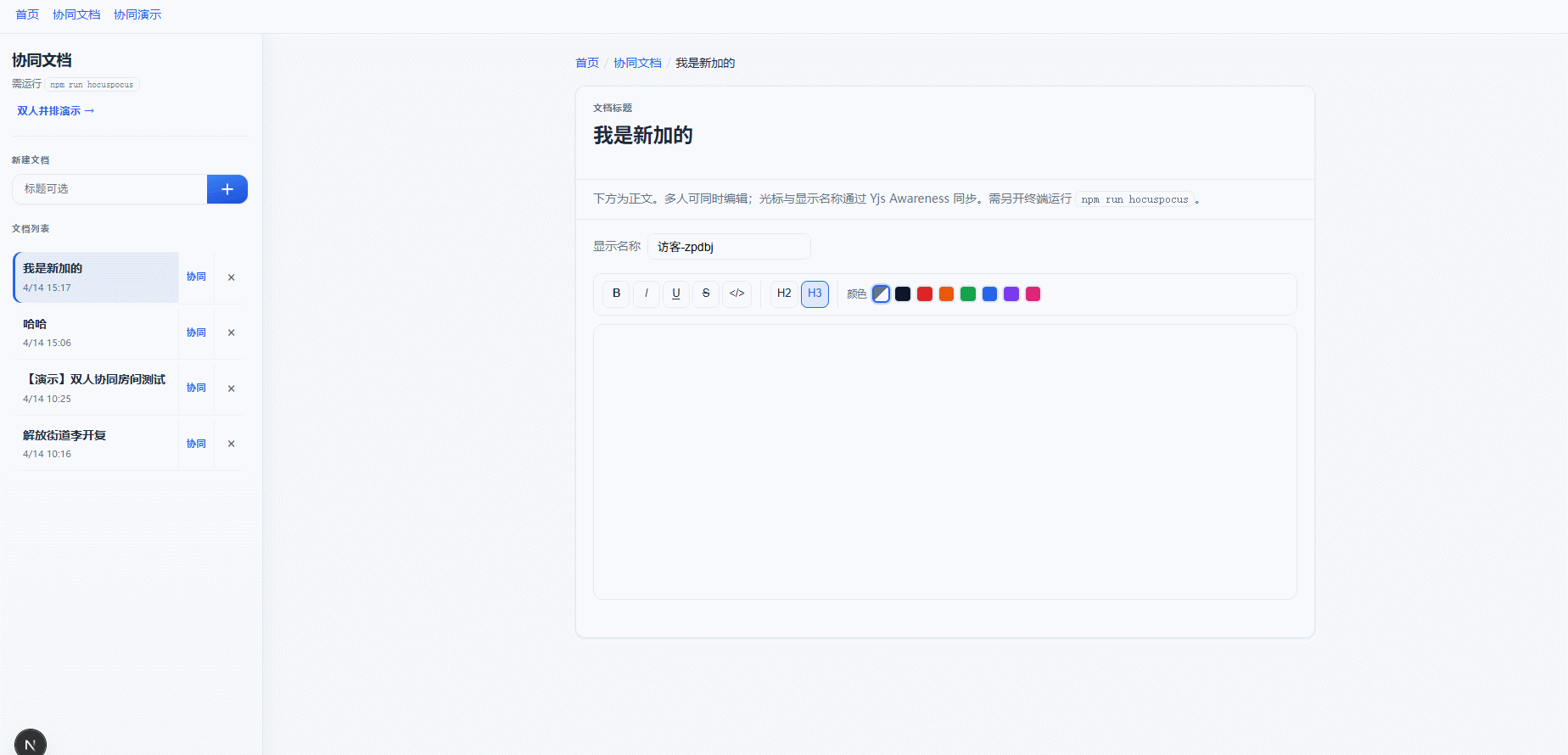
Task: Open 协同演示 in top navigation
Action: [x=137, y=14]
